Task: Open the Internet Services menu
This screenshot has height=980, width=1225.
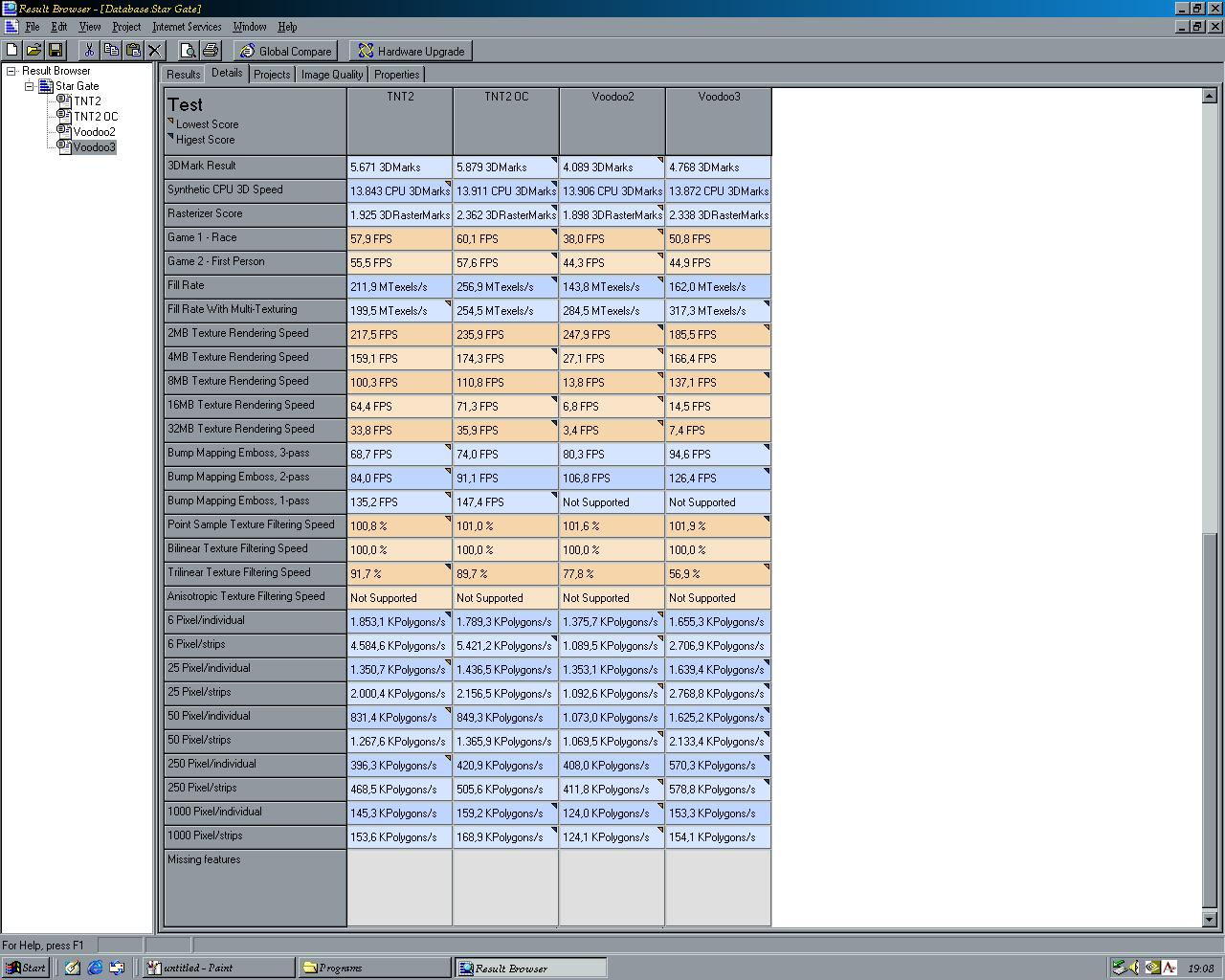Action: coord(187,27)
